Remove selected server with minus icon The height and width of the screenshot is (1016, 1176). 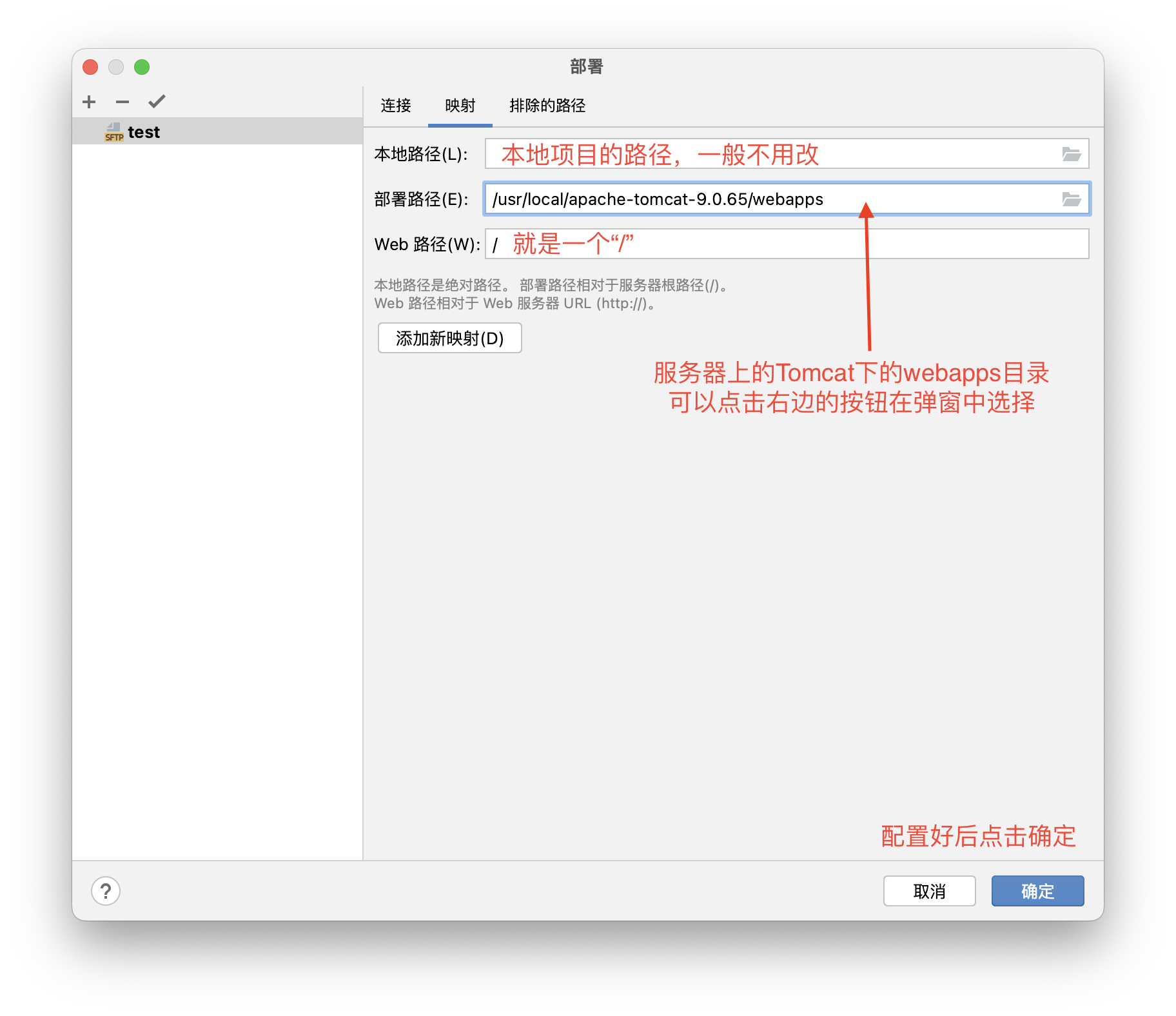122,102
